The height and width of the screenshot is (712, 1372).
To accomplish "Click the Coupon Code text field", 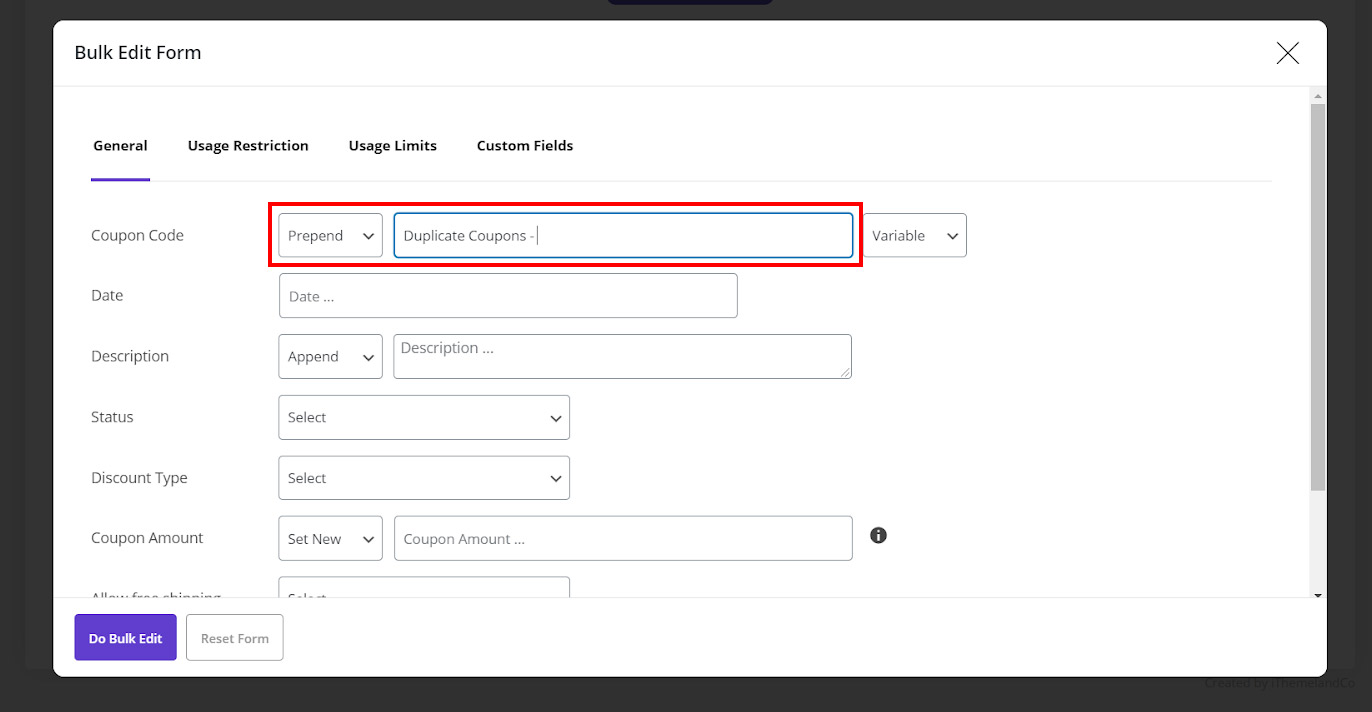I will click(x=623, y=236).
